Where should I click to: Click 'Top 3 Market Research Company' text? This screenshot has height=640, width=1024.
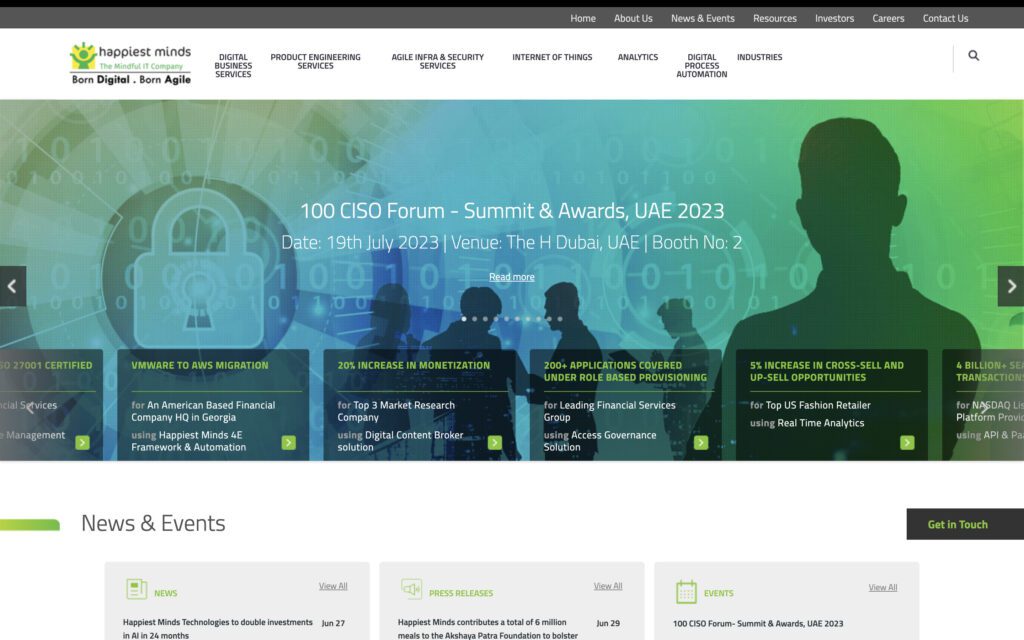tap(396, 411)
